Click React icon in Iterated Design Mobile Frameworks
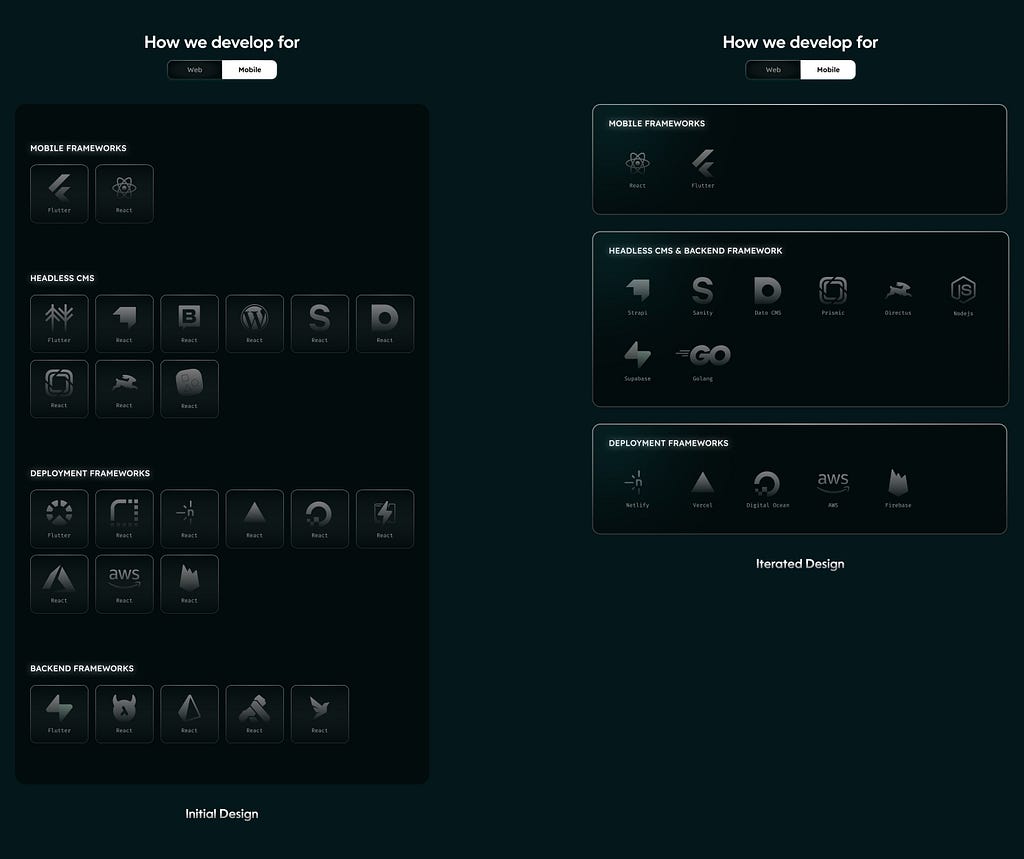This screenshot has width=1024, height=859. pyautogui.click(x=637, y=162)
